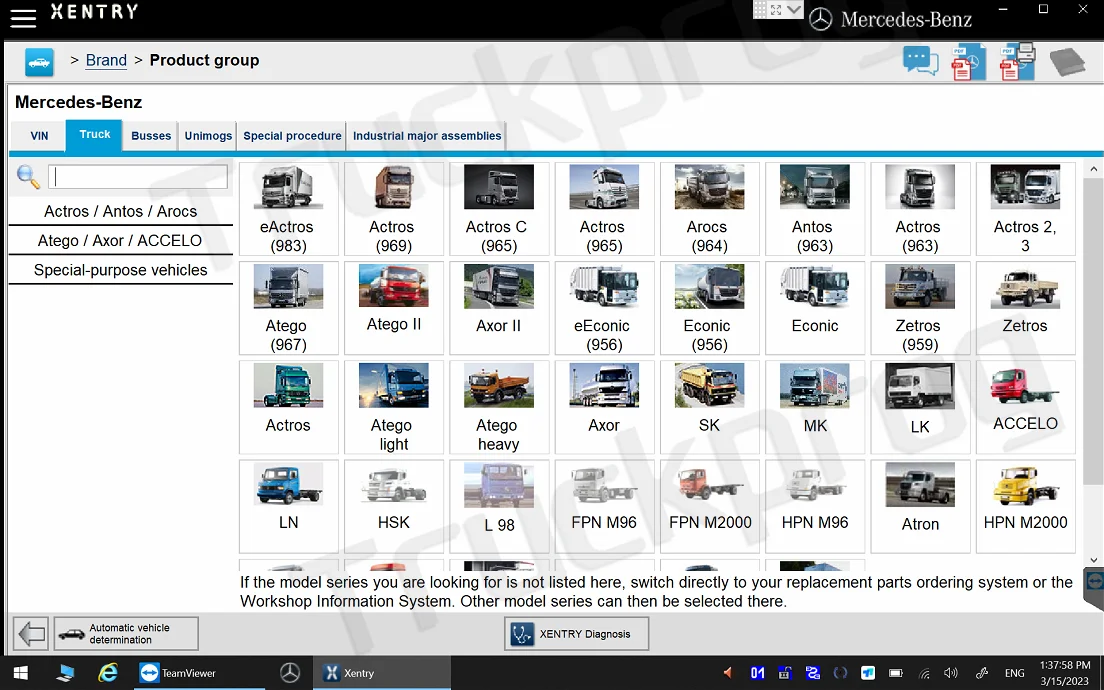Click the magnifier search icon
This screenshot has height=690, width=1104.
coord(28,177)
